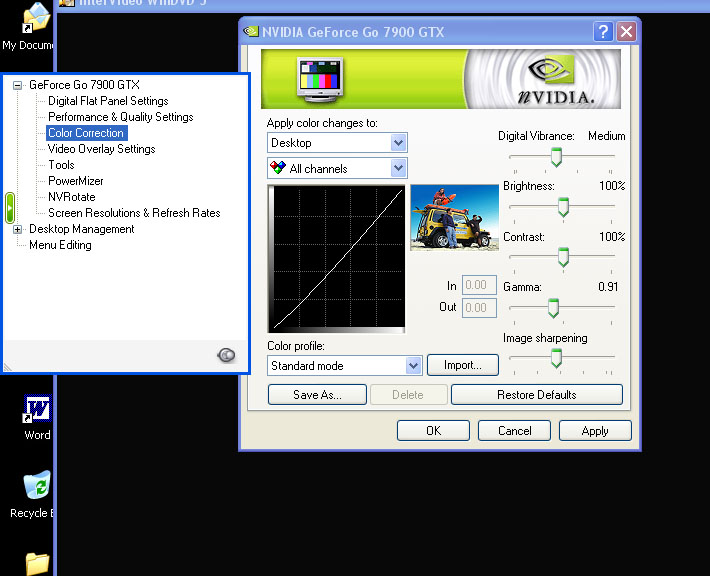Select Color Correction in the tree
710x576 pixels.
coord(86,133)
